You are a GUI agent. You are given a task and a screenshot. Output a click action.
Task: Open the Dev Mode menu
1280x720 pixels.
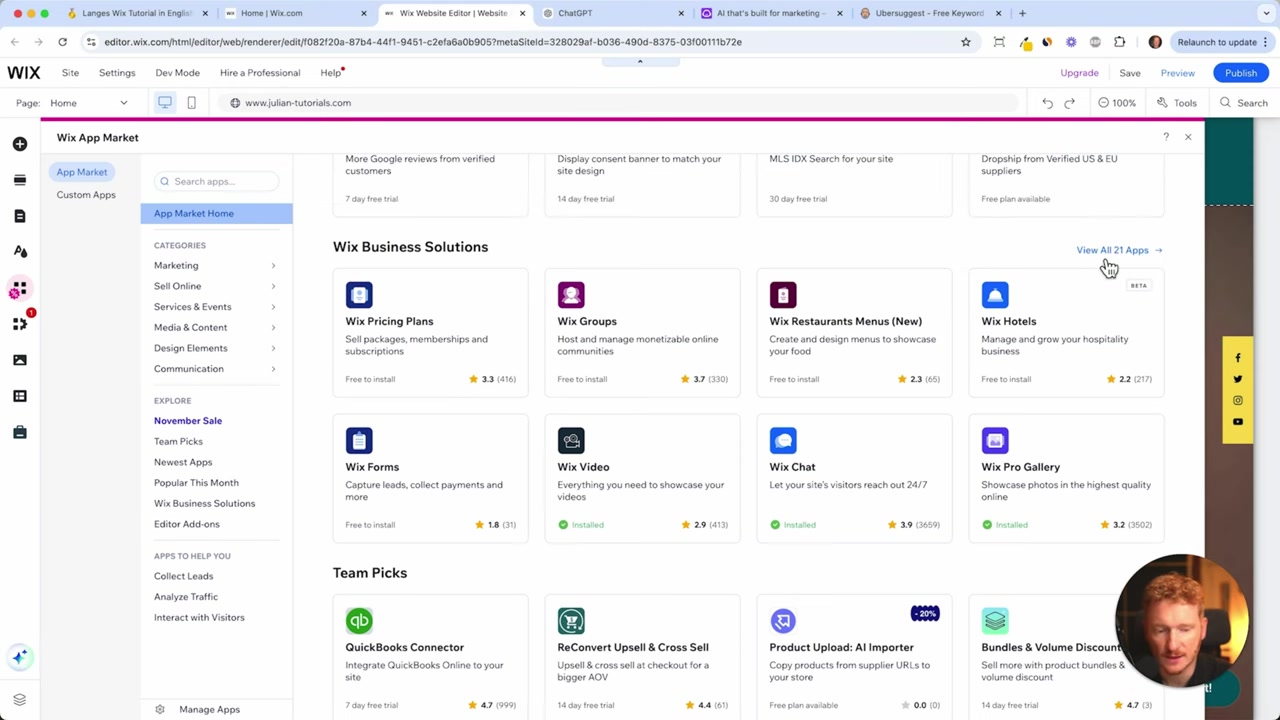click(x=177, y=73)
